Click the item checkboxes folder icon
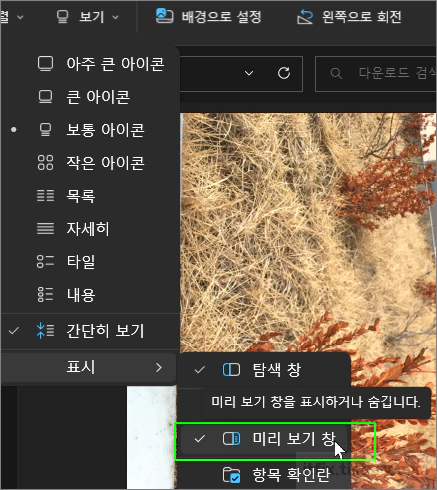This screenshot has height=490, width=437. click(x=231, y=475)
